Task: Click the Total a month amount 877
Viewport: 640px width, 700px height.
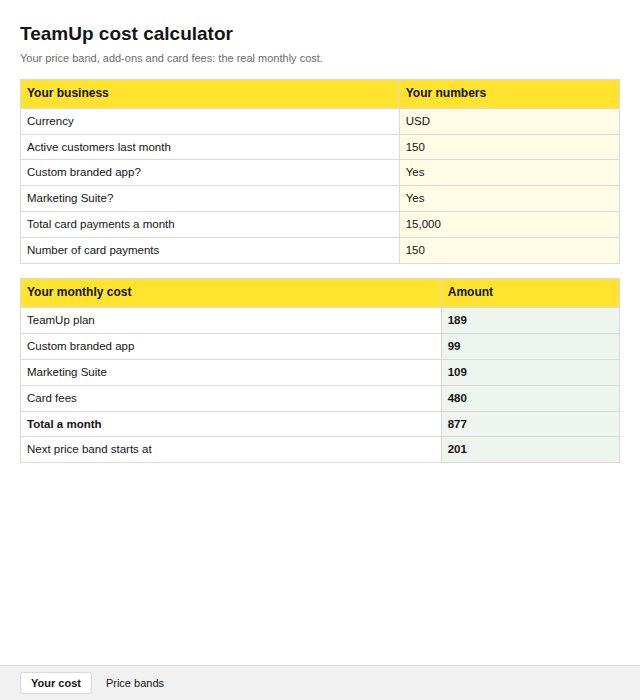Action: pos(530,424)
